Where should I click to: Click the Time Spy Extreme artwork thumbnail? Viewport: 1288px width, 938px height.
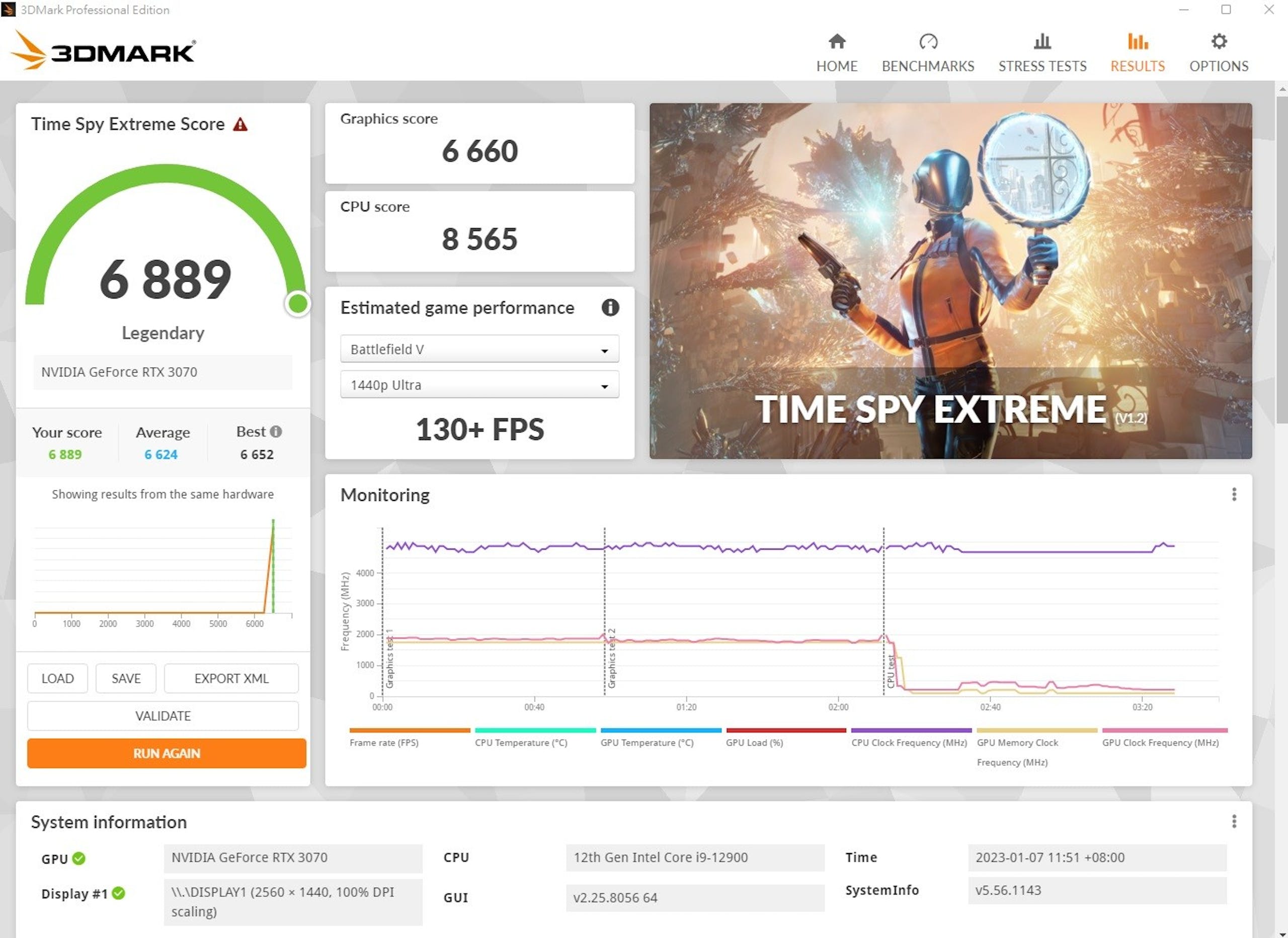pos(951,281)
